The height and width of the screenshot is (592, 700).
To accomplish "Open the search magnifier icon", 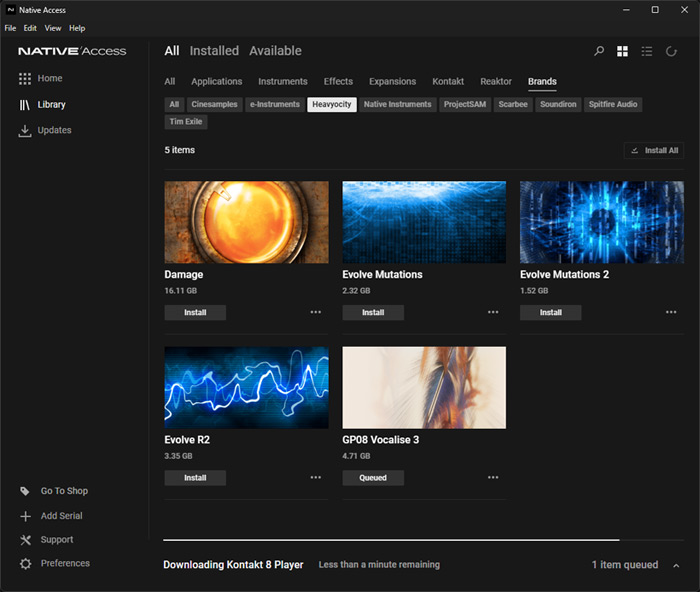I will 599,51.
